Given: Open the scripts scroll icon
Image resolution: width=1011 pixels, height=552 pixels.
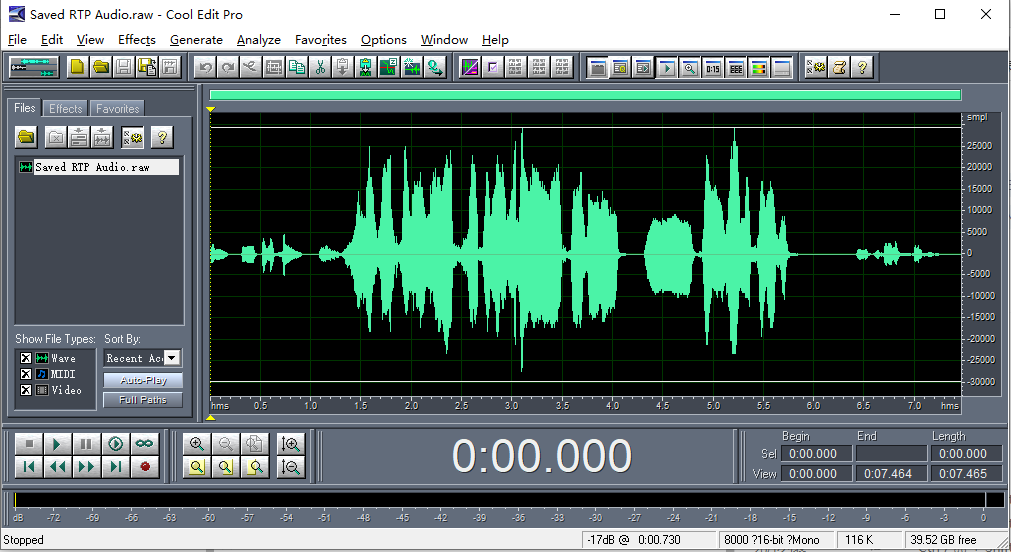Looking at the screenshot, I should pos(839,67).
